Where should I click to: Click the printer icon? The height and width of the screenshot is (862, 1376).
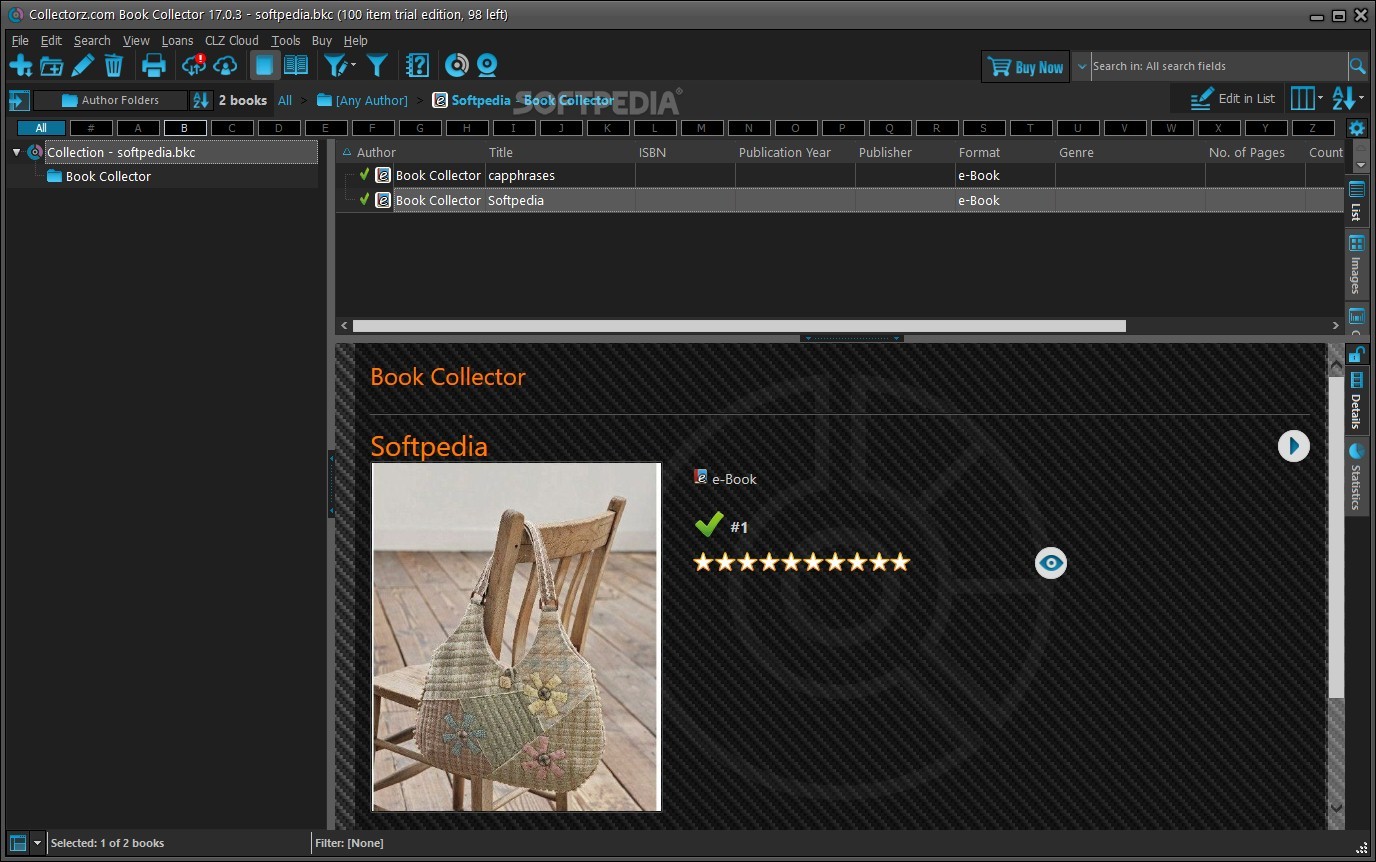click(x=154, y=66)
